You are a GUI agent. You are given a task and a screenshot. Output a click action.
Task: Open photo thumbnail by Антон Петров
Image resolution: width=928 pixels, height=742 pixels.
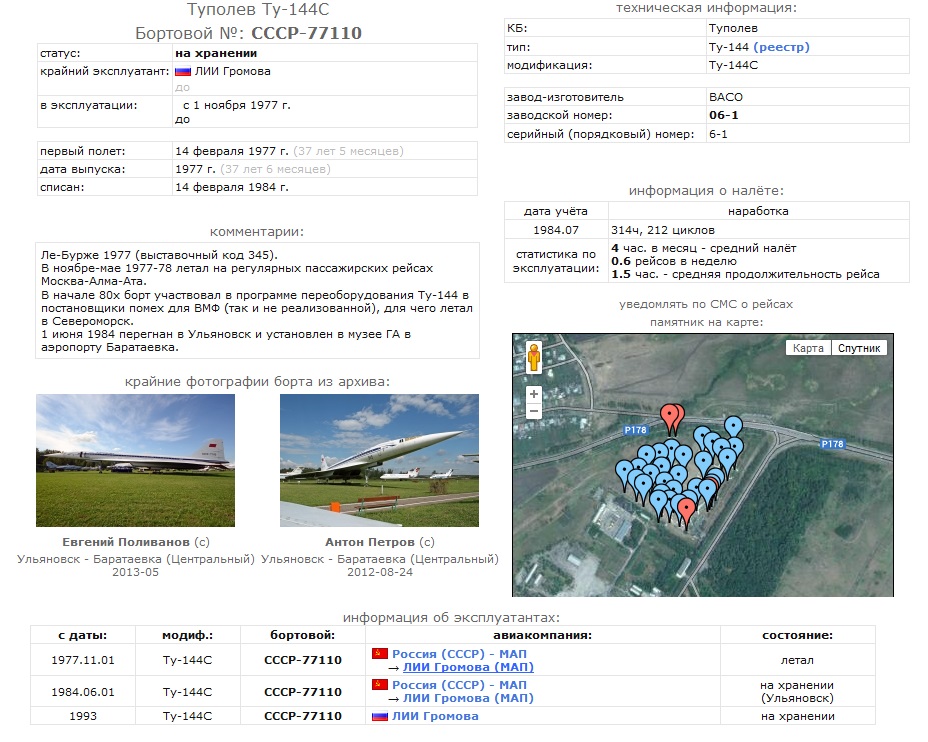click(x=379, y=460)
